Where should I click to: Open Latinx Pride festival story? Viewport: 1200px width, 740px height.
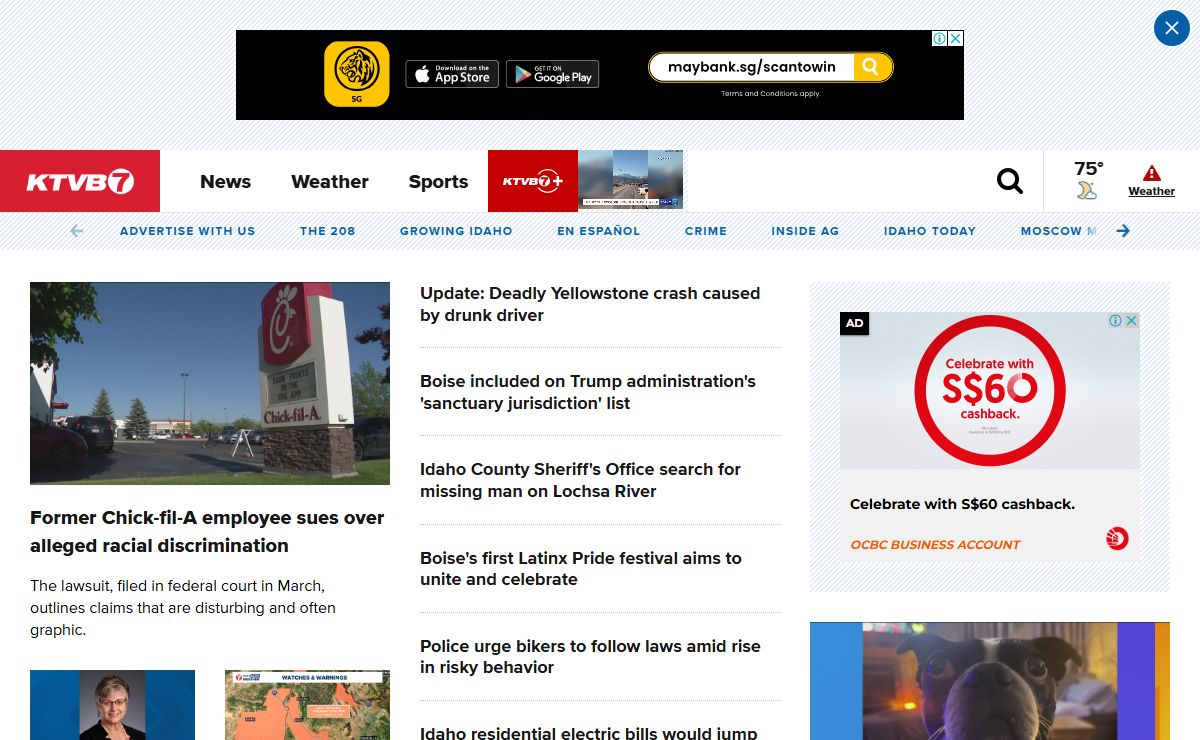tap(581, 569)
